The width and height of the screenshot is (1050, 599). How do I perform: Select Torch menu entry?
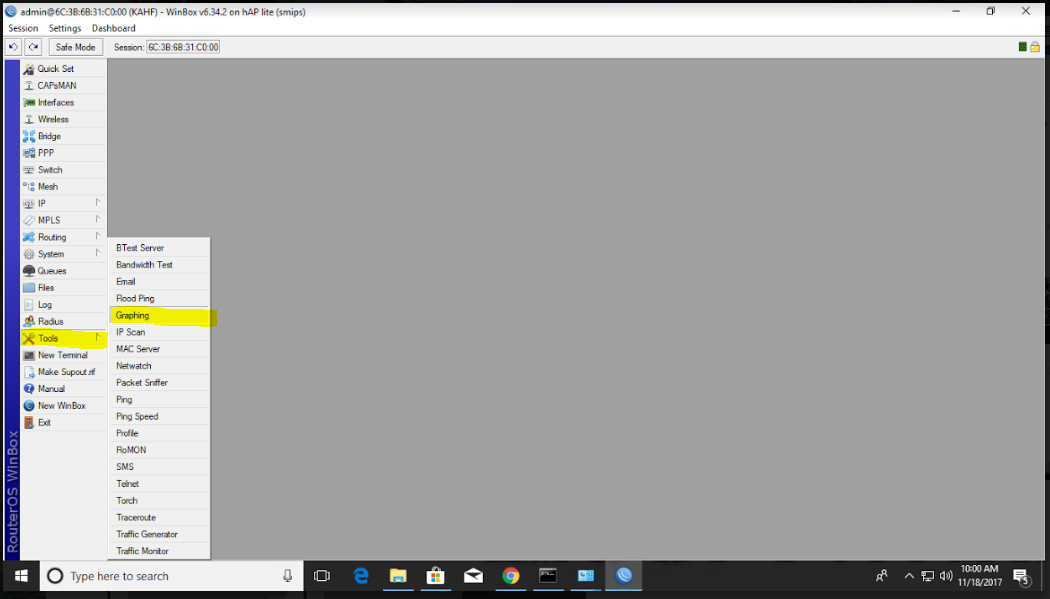[x=159, y=501]
